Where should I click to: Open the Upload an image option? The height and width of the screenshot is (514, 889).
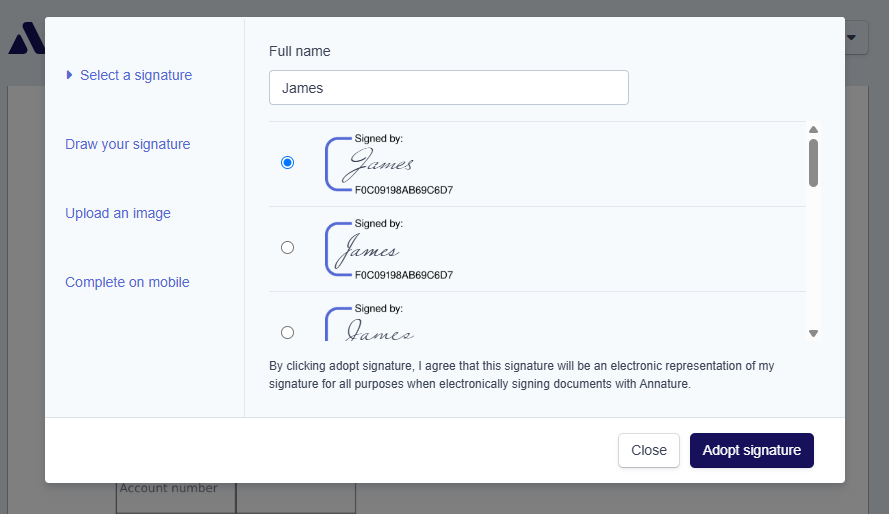(x=118, y=213)
